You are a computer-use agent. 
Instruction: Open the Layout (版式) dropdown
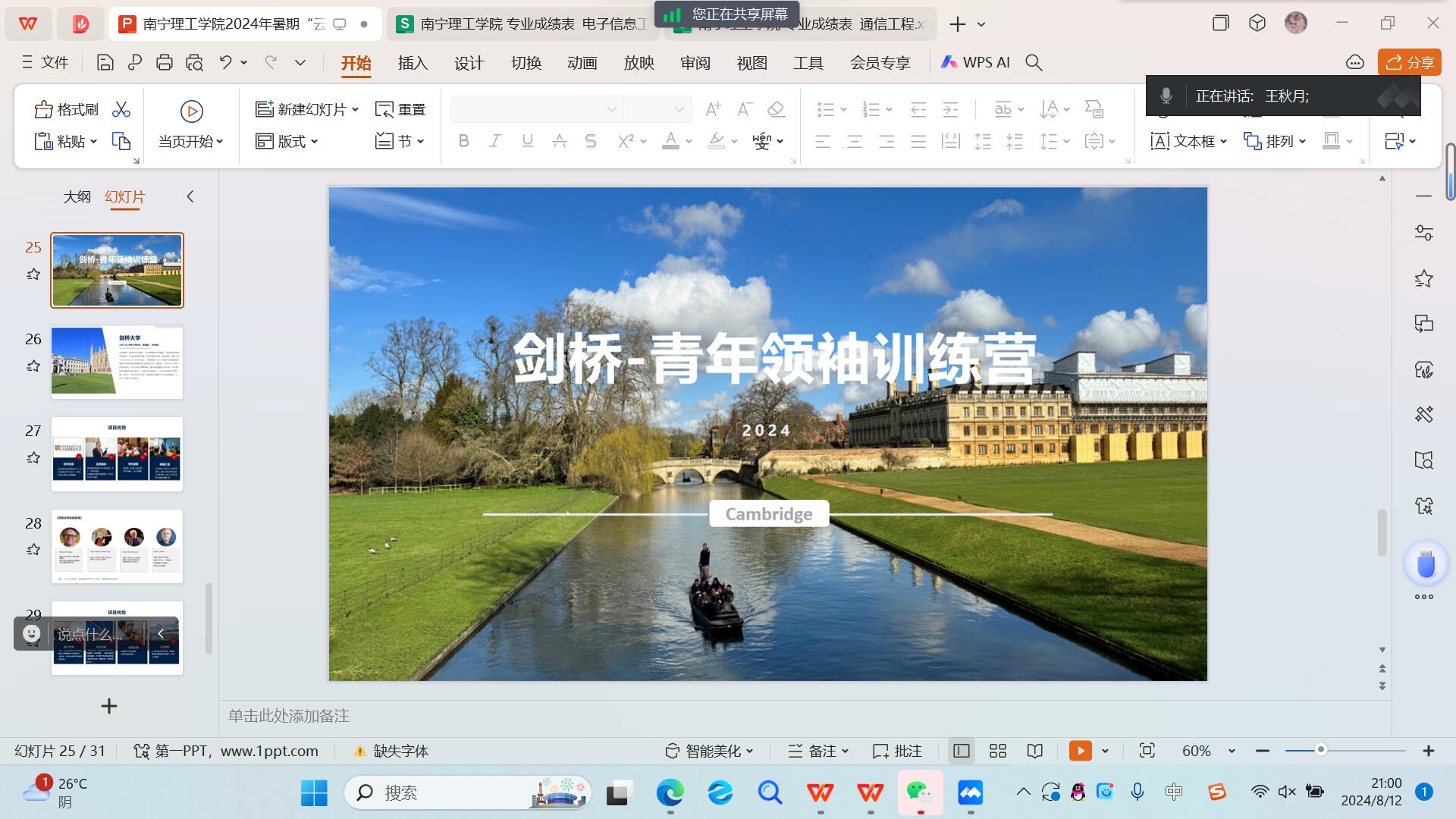click(x=287, y=141)
